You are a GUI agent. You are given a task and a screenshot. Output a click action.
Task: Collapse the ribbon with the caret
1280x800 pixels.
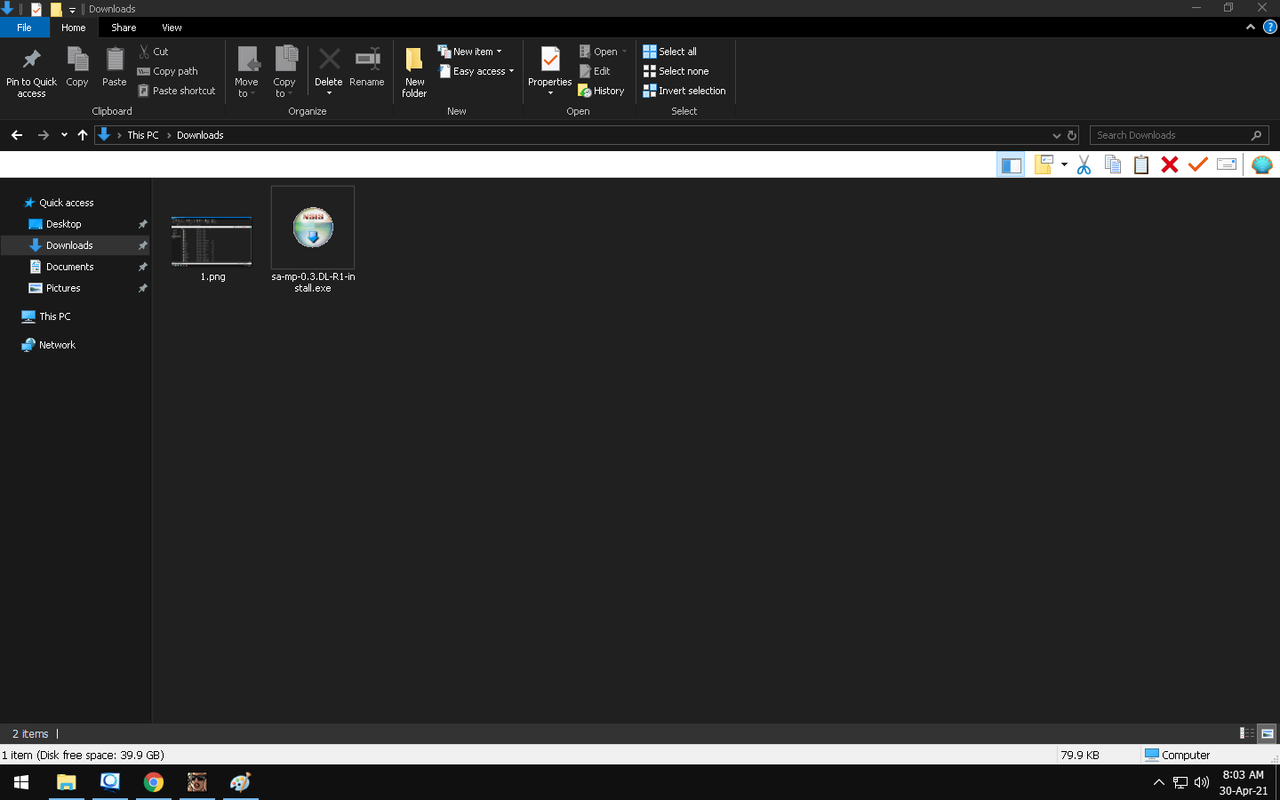[1250, 28]
